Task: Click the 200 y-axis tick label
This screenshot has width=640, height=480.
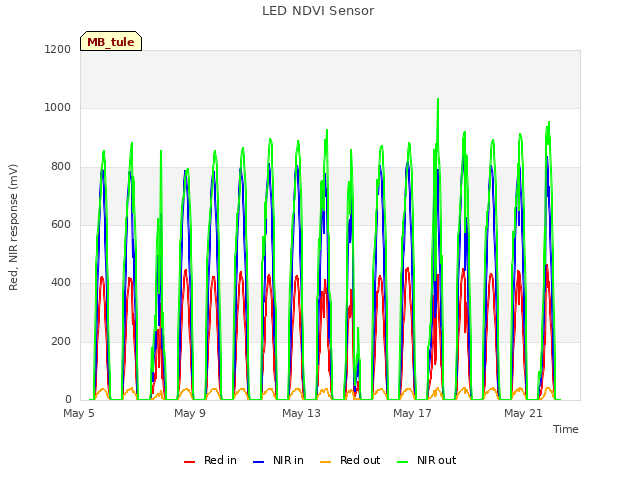Action: tap(61, 342)
